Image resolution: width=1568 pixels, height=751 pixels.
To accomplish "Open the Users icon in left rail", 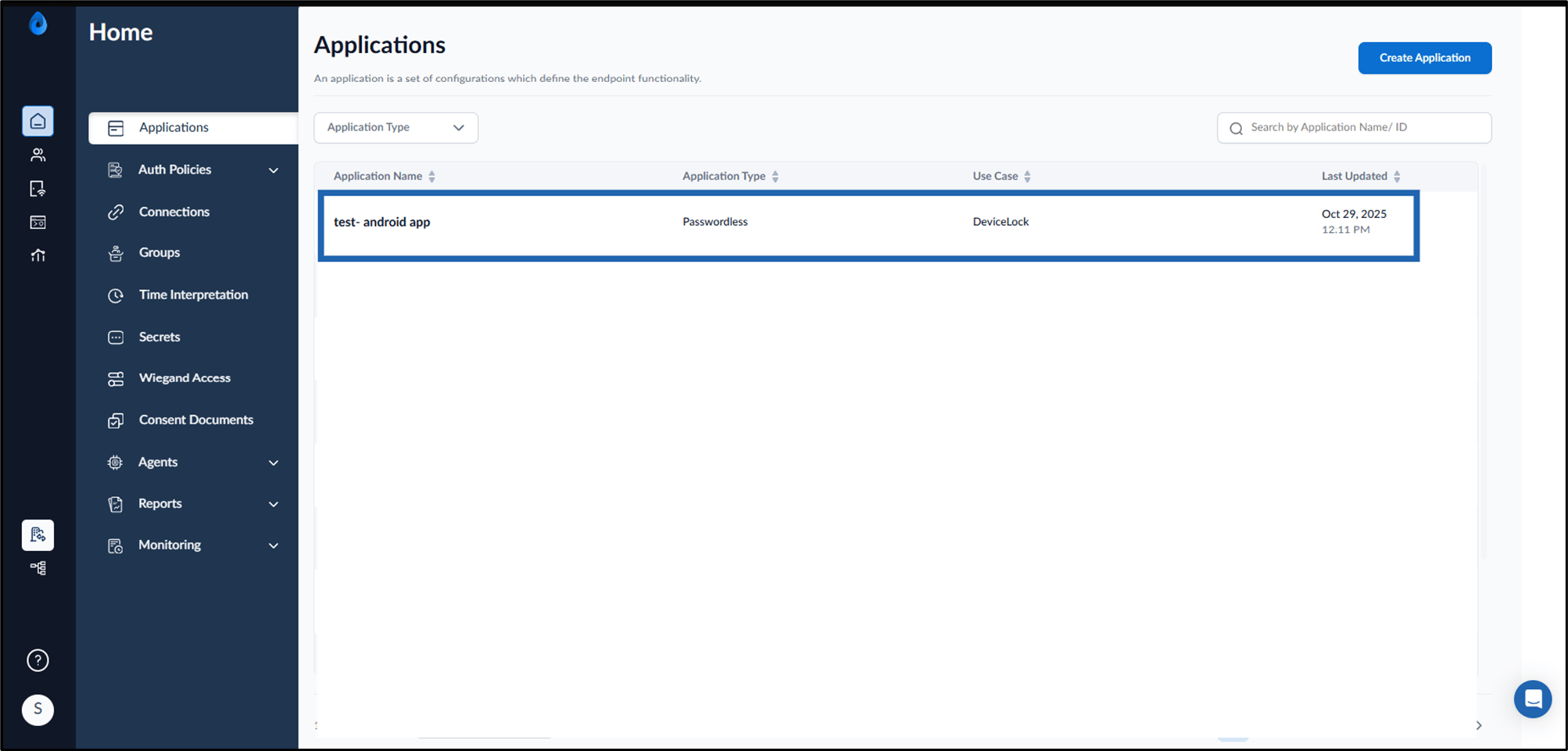I will click(x=38, y=155).
